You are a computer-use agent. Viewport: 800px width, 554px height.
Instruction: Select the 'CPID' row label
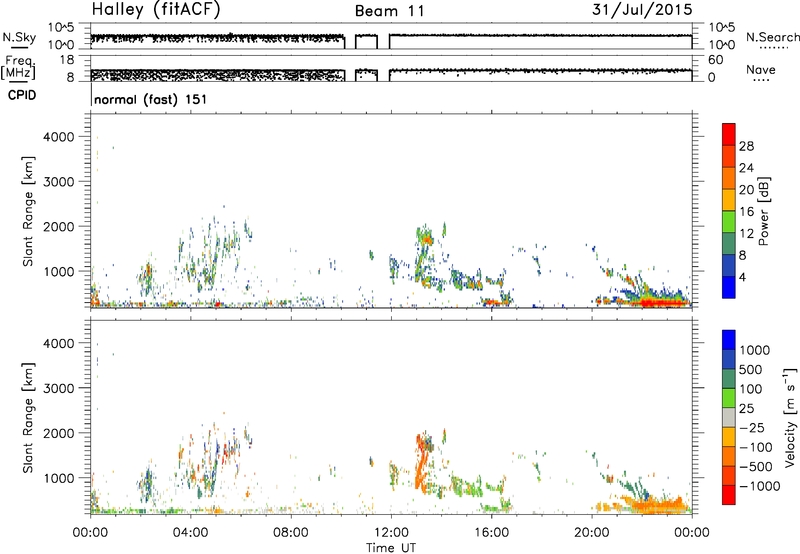(22, 95)
